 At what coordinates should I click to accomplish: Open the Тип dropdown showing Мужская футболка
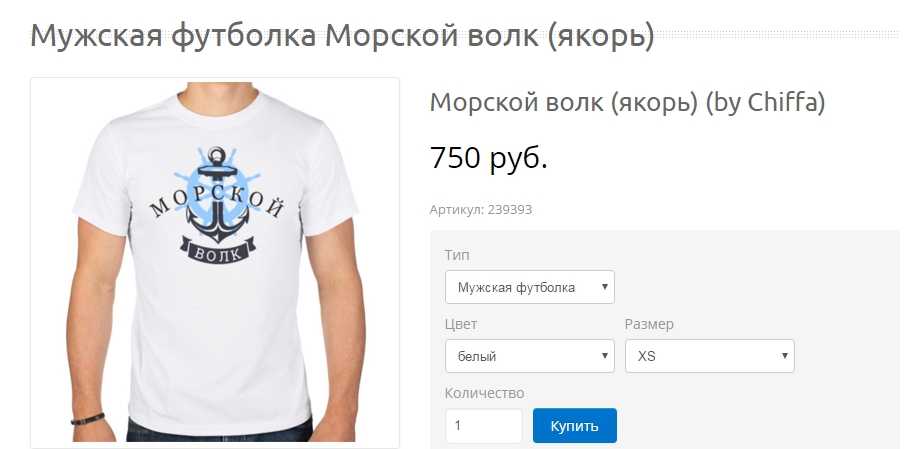click(529, 287)
